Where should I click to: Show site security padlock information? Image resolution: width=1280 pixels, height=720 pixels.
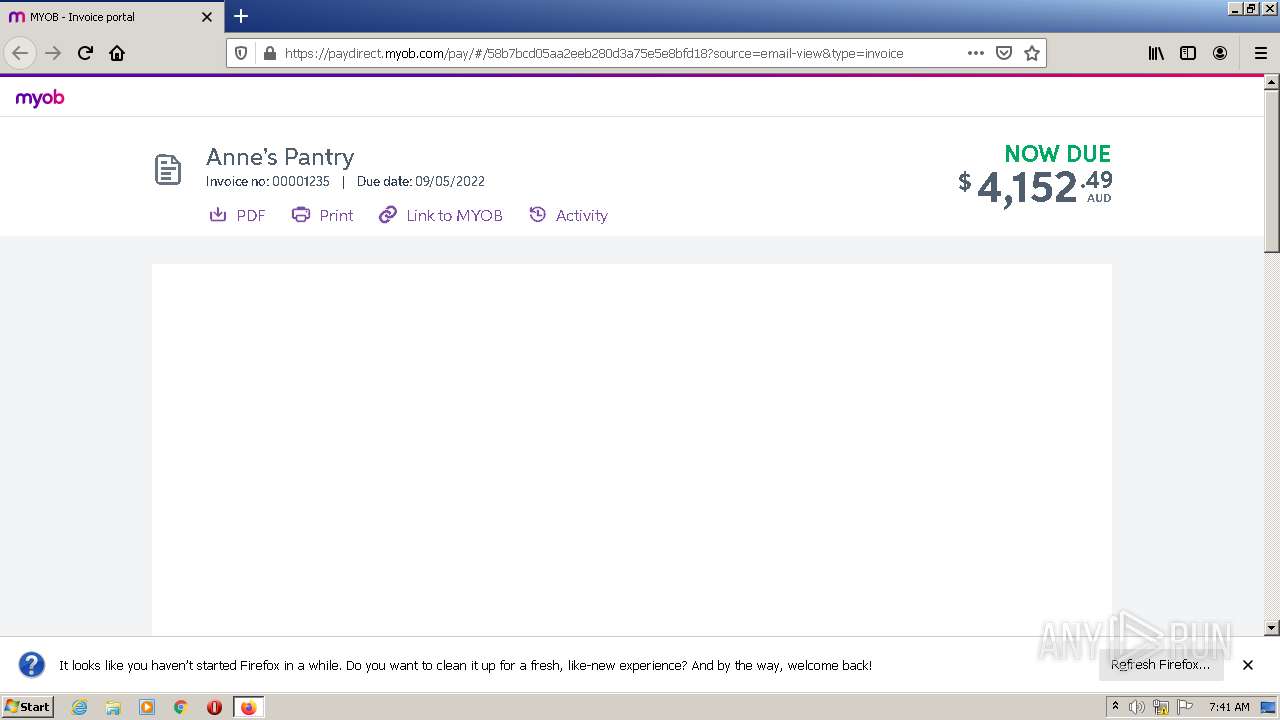pyautogui.click(x=269, y=53)
